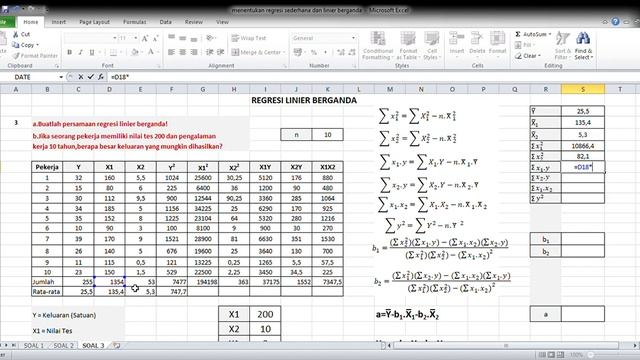Increase font size with A-up icon
This screenshot has width=640, height=360.
pyautogui.click(x=144, y=38)
